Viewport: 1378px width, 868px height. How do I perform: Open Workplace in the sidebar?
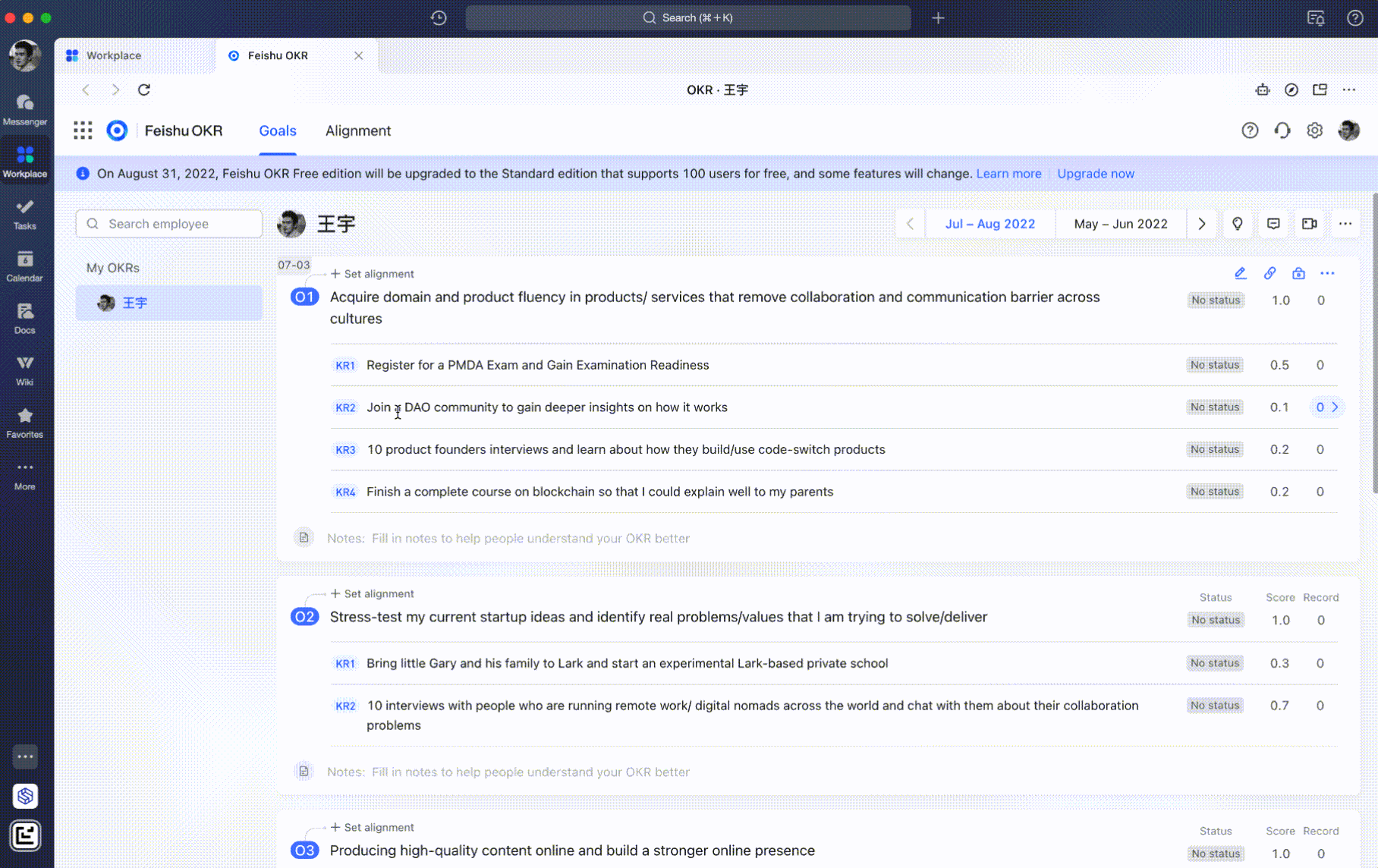coord(24,162)
